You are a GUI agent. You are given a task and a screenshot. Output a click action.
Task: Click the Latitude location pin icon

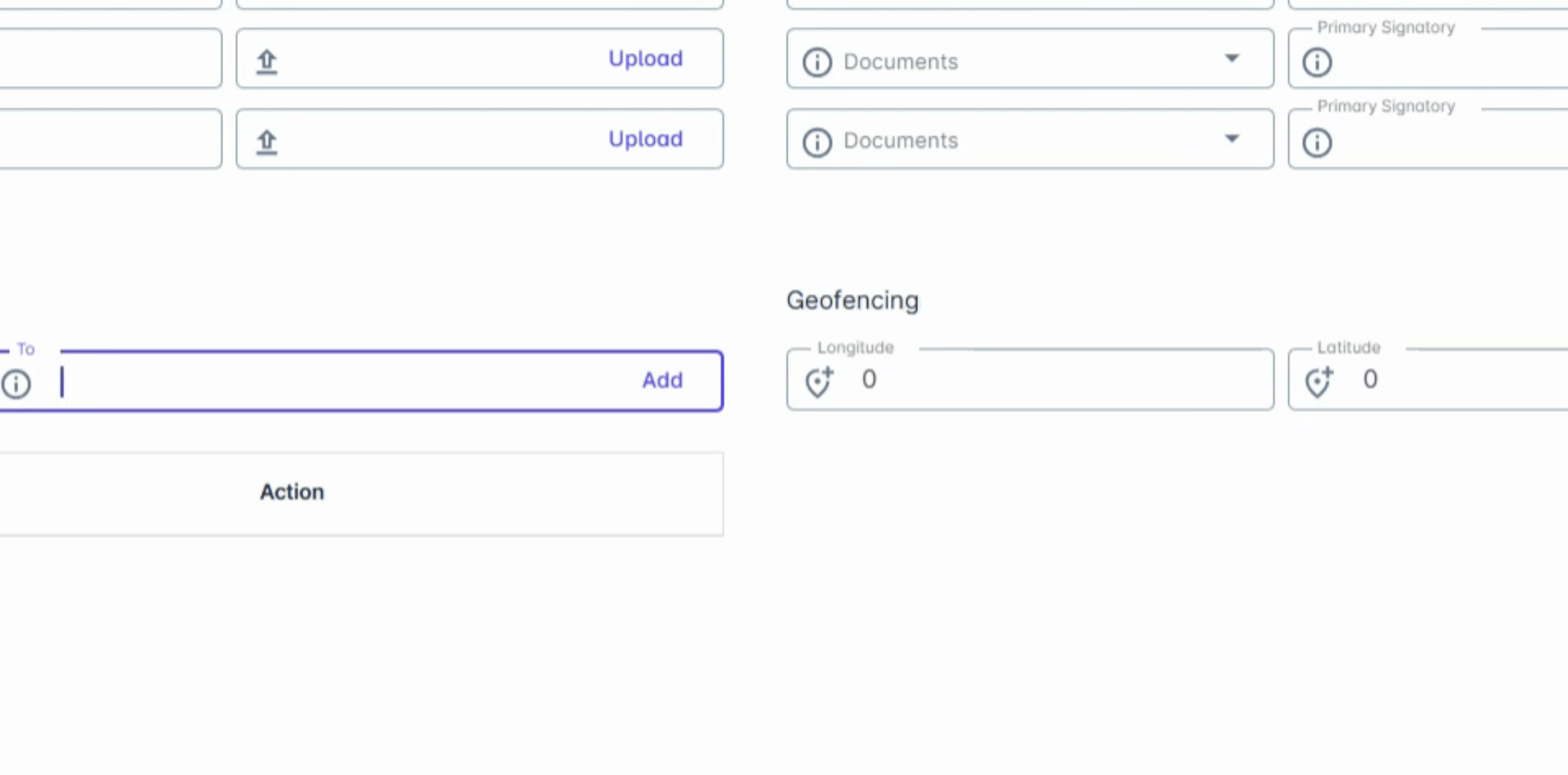click(x=1318, y=381)
